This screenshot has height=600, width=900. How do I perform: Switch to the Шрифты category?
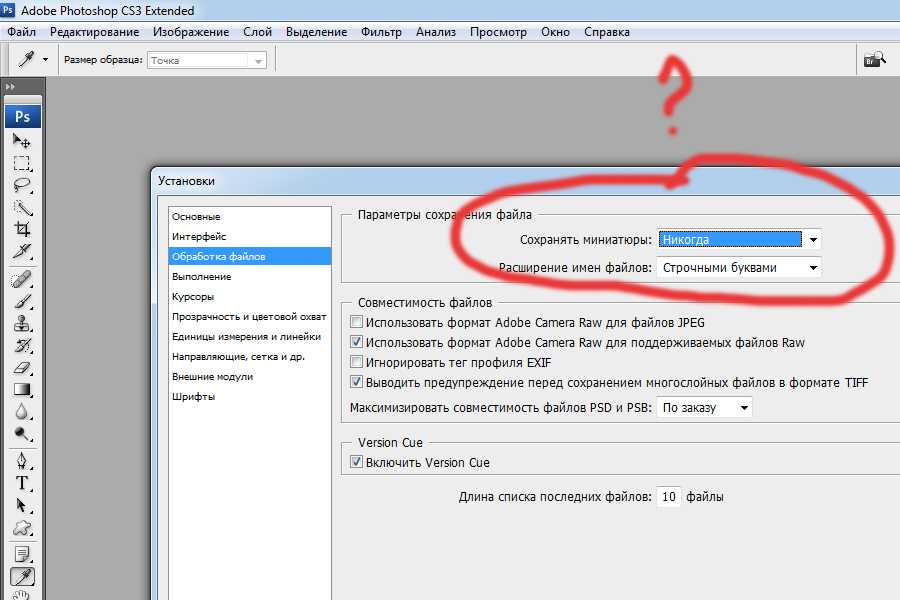click(x=250, y=396)
